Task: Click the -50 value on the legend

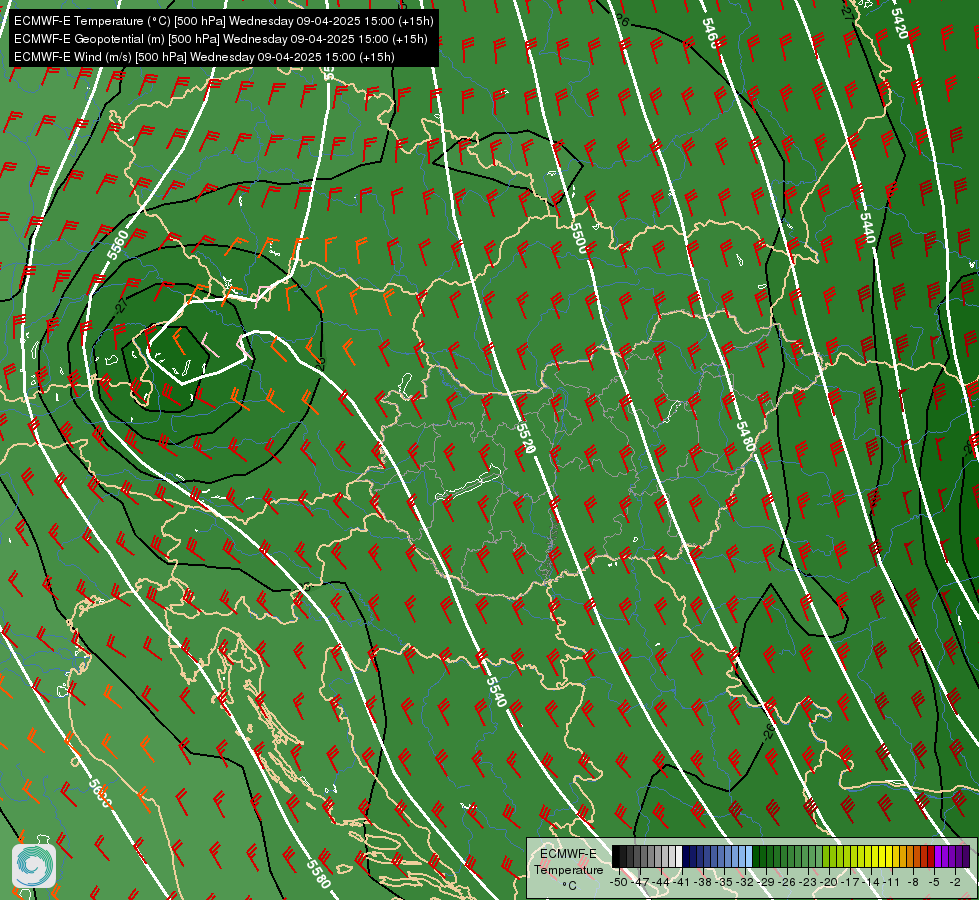Action: (x=618, y=882)
